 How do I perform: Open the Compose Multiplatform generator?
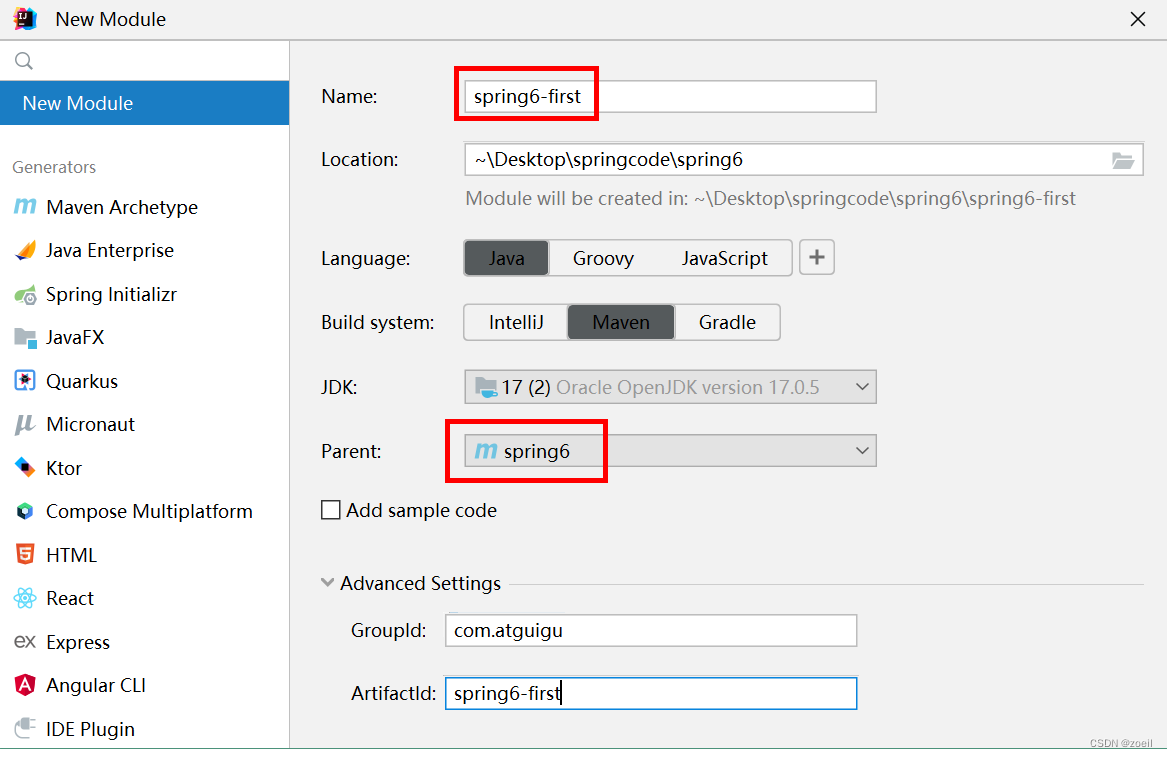[x=144, y=511]
